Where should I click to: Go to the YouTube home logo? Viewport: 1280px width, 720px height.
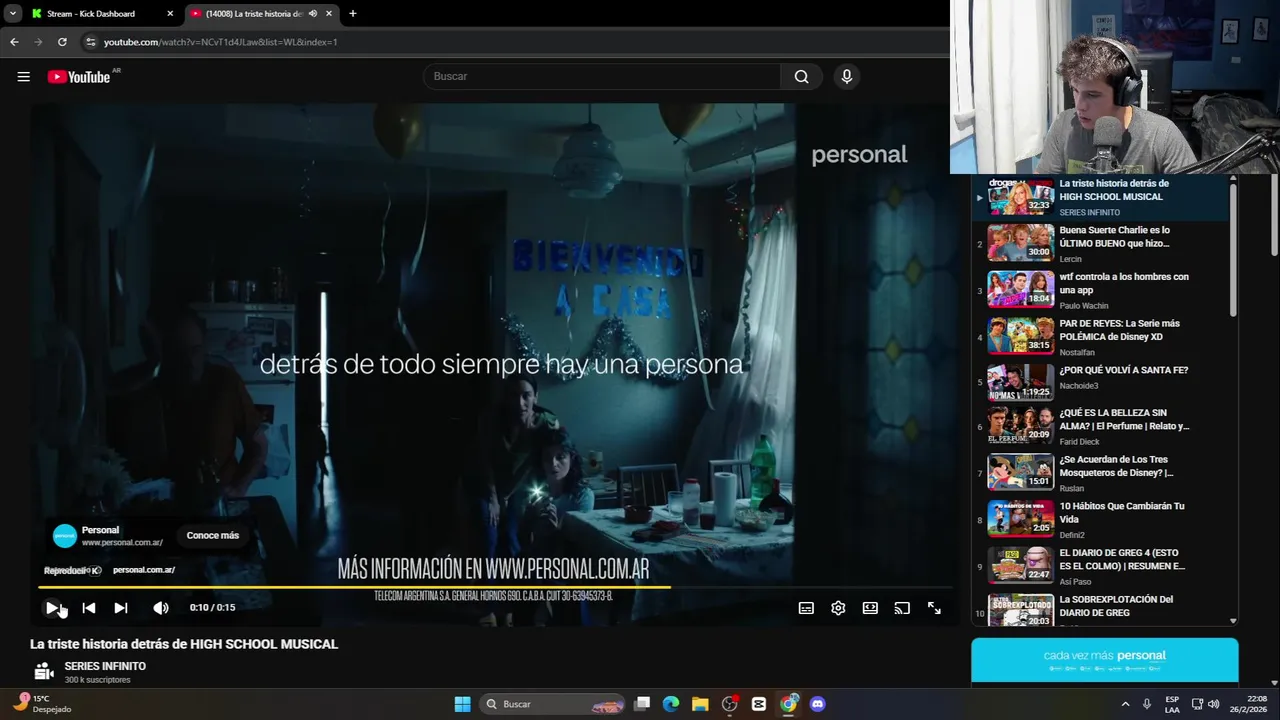pyautogui.click(x=79, y=77)
